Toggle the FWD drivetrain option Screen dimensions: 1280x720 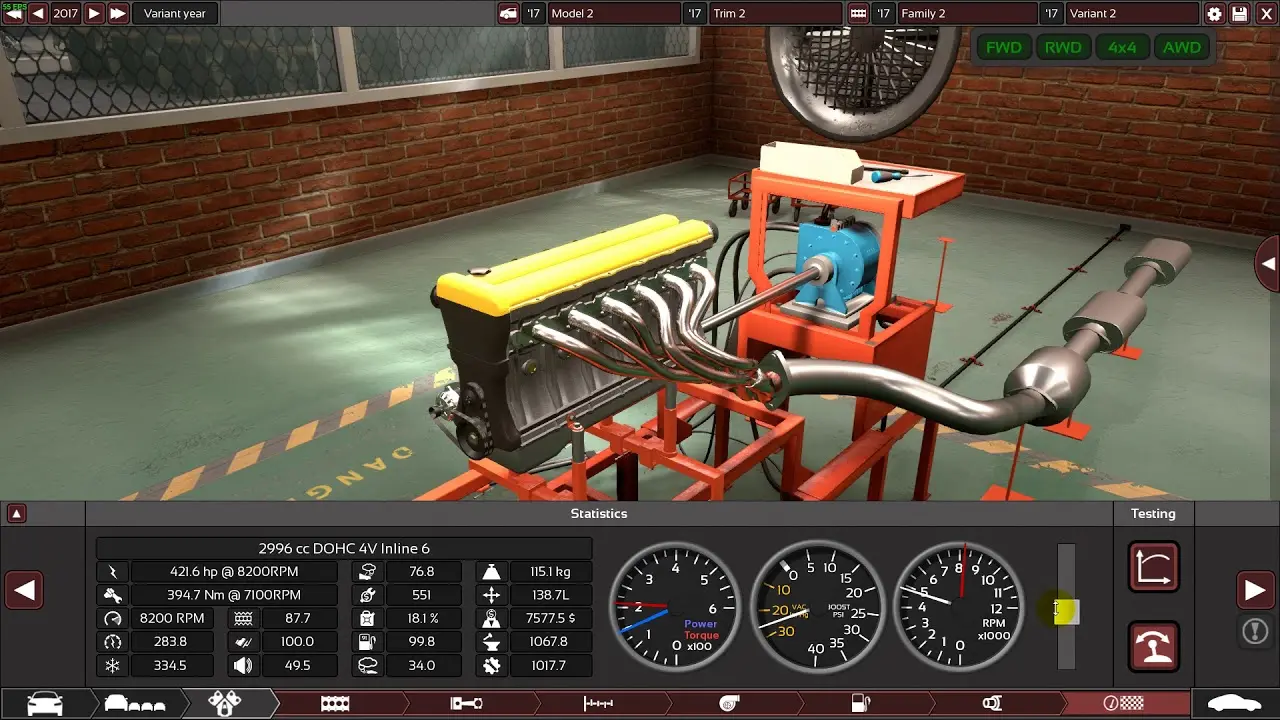(x=1004, y=47)
